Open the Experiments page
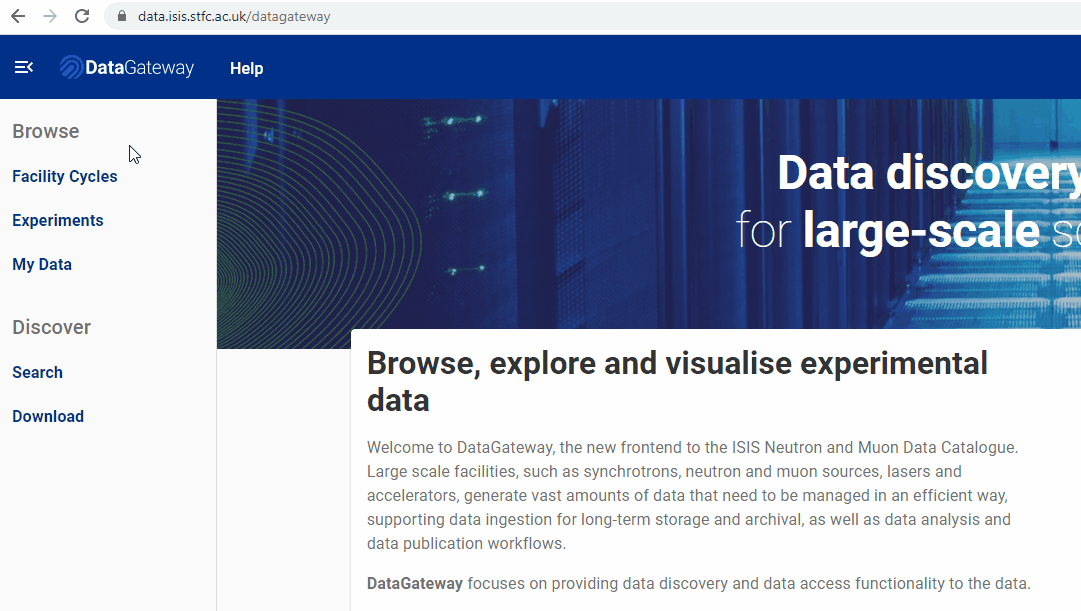Viewport: 1081px width, 611px height. [57, 220]
